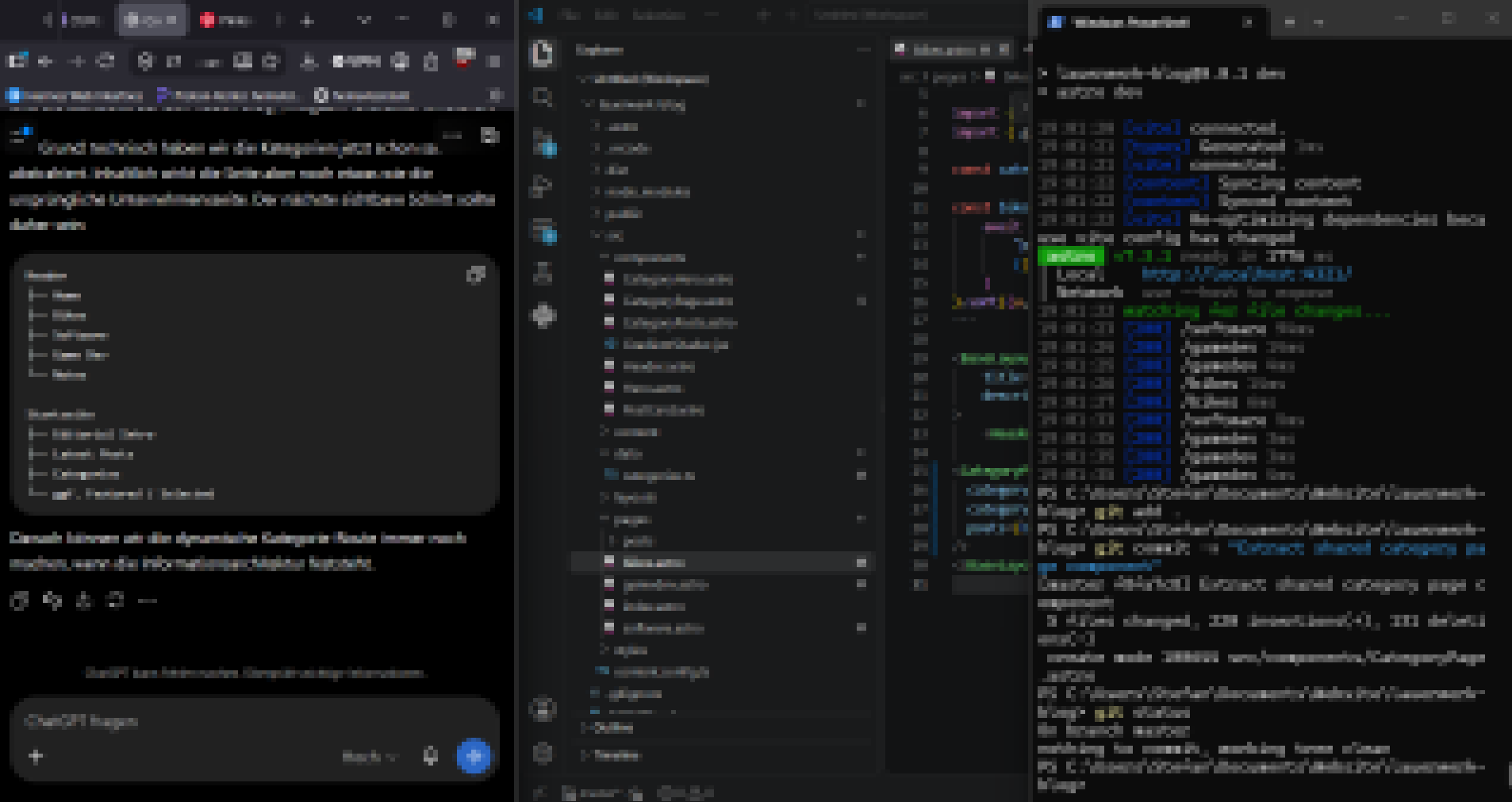The image size is (1512, 802).
Task: Open VS Code Manage gear icon
Action: point(543,753)
